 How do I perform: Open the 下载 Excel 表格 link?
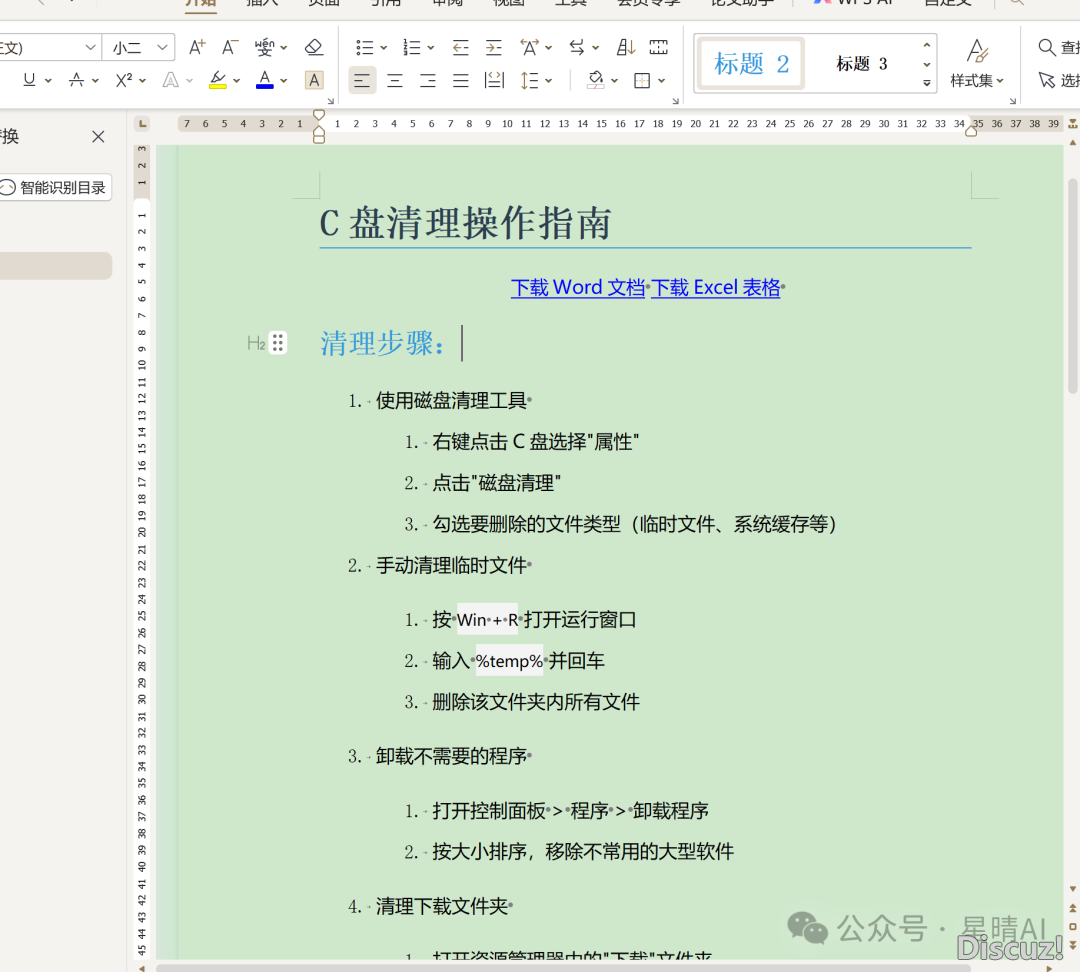pyautogui.click(x=716, y=287)
